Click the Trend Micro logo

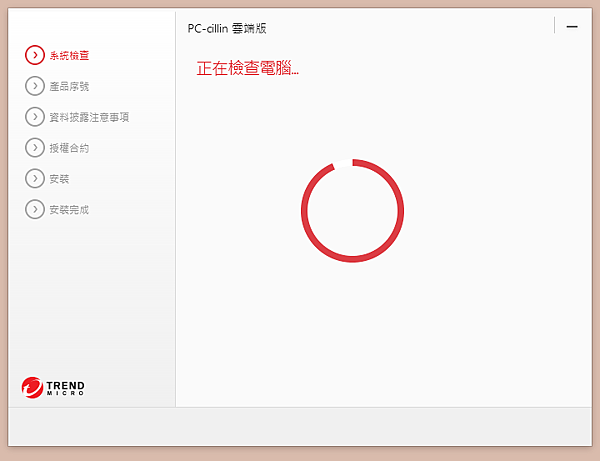53,388
